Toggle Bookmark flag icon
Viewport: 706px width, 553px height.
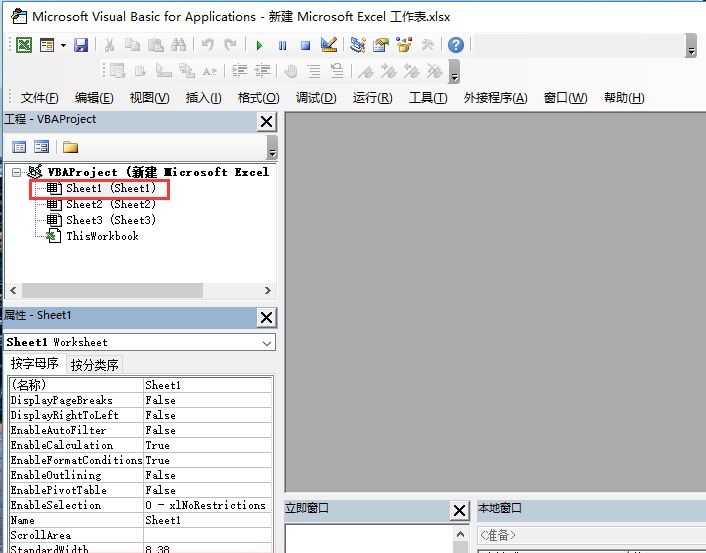(366, 71)
